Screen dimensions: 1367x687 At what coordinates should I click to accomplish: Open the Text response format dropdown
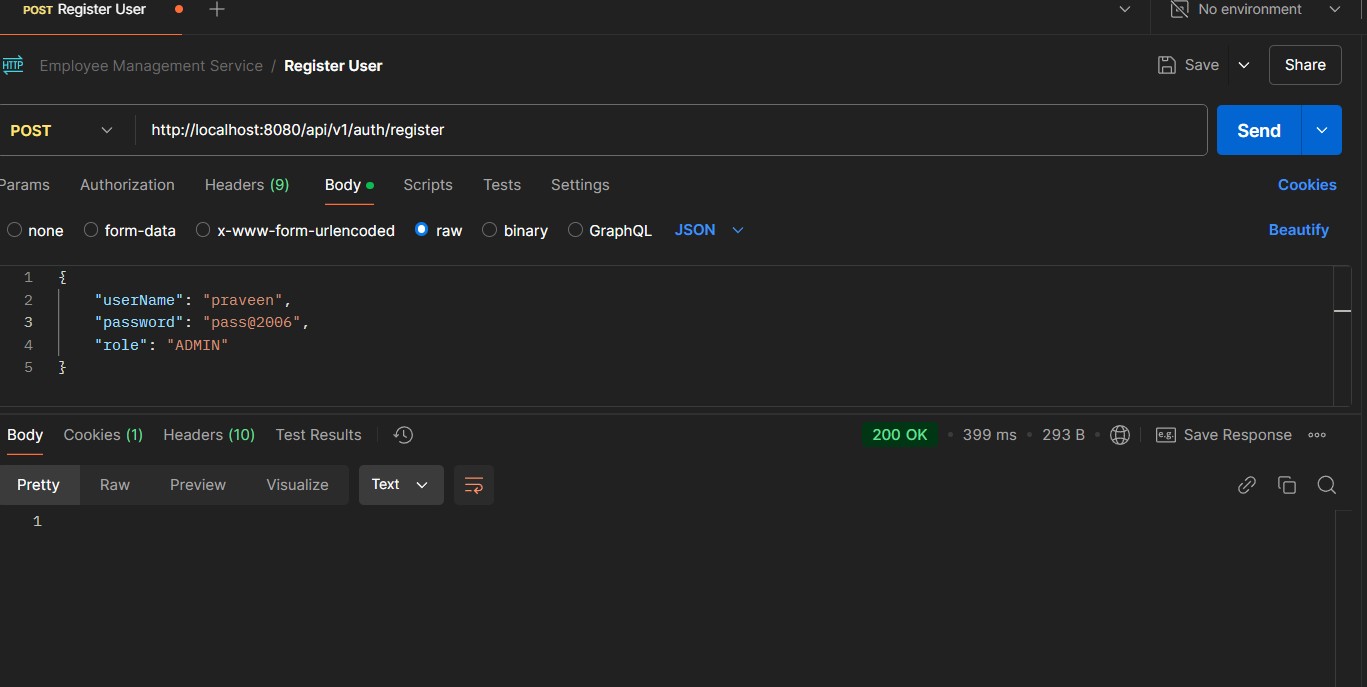(x=401, y=485)
